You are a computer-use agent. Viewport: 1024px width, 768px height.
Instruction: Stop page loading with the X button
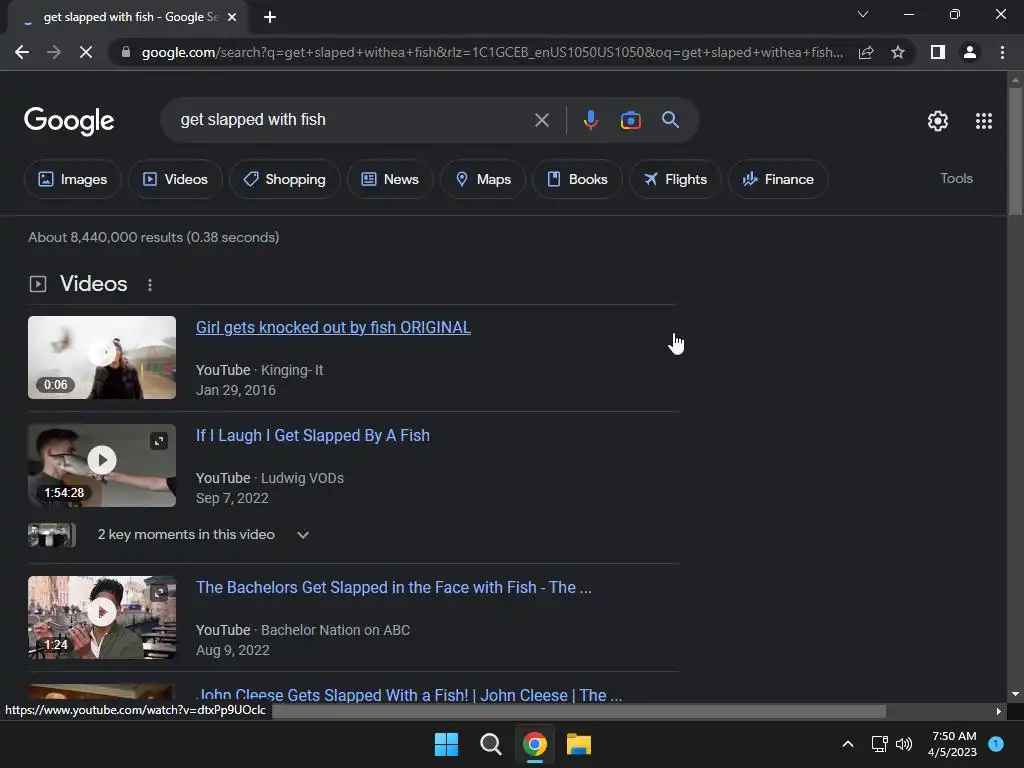coord(86,52)
